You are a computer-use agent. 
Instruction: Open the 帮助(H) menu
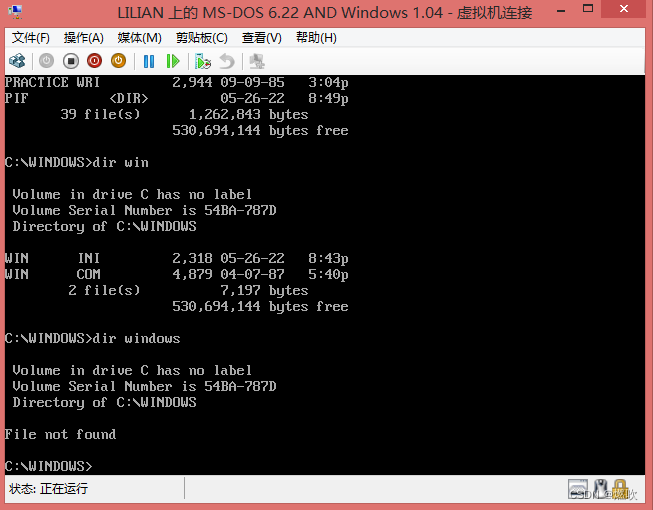316,38
